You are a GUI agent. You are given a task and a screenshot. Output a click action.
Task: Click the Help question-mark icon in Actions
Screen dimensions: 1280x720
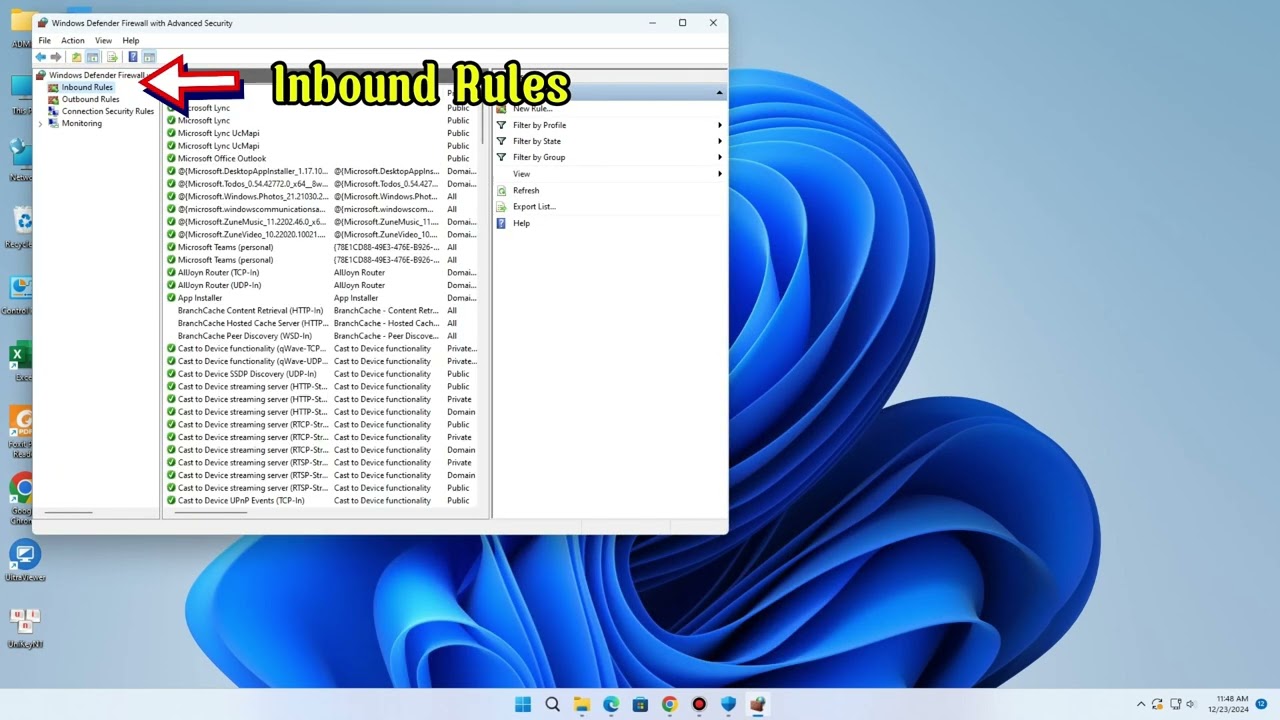click(502, 223)
